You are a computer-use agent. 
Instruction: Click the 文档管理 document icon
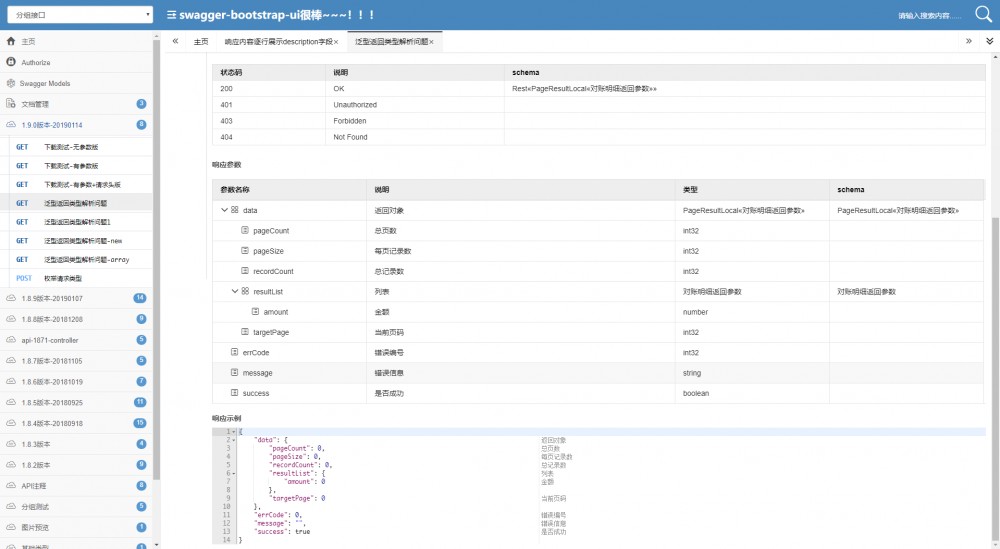pos(11,103)
